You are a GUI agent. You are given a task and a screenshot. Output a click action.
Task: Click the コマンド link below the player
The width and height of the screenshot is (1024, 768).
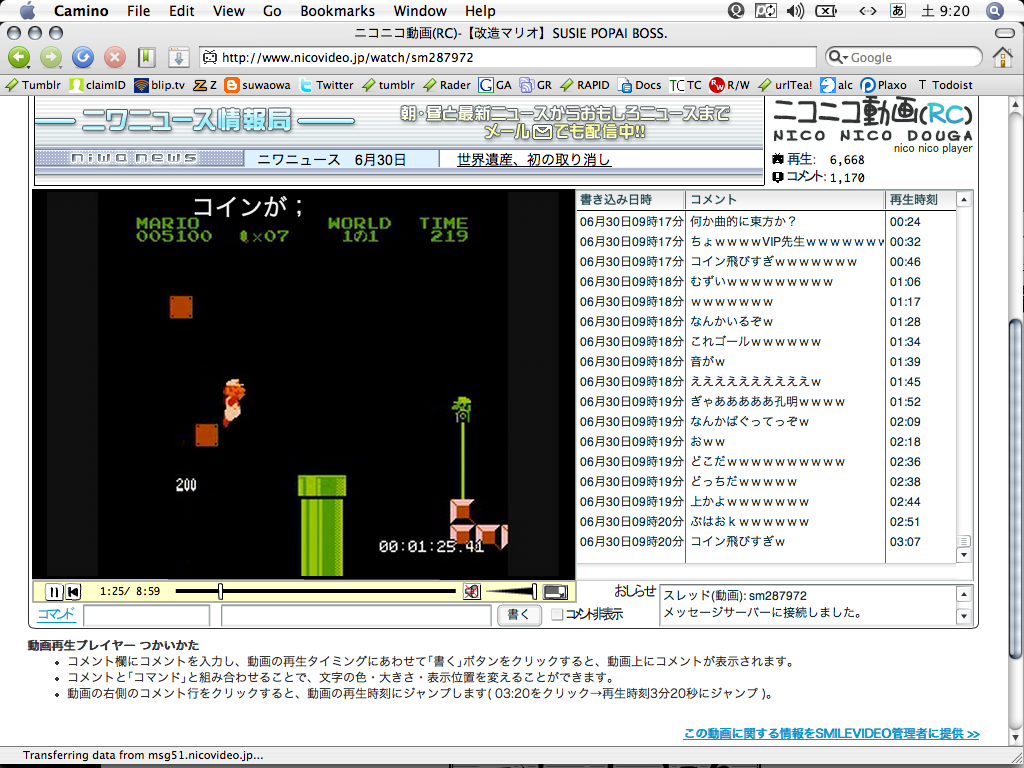56,614
